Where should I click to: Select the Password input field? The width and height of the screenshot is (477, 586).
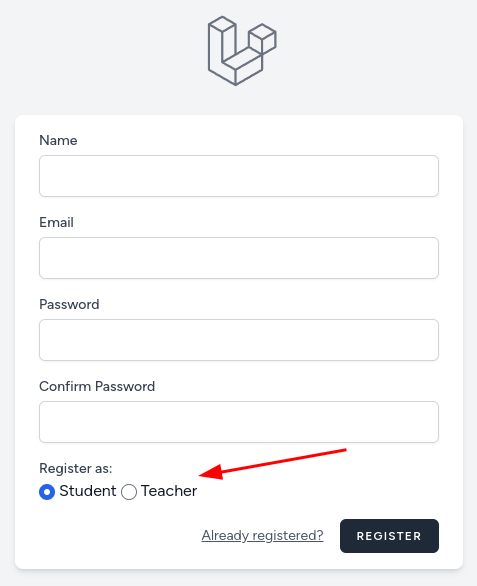click(239, 340)
